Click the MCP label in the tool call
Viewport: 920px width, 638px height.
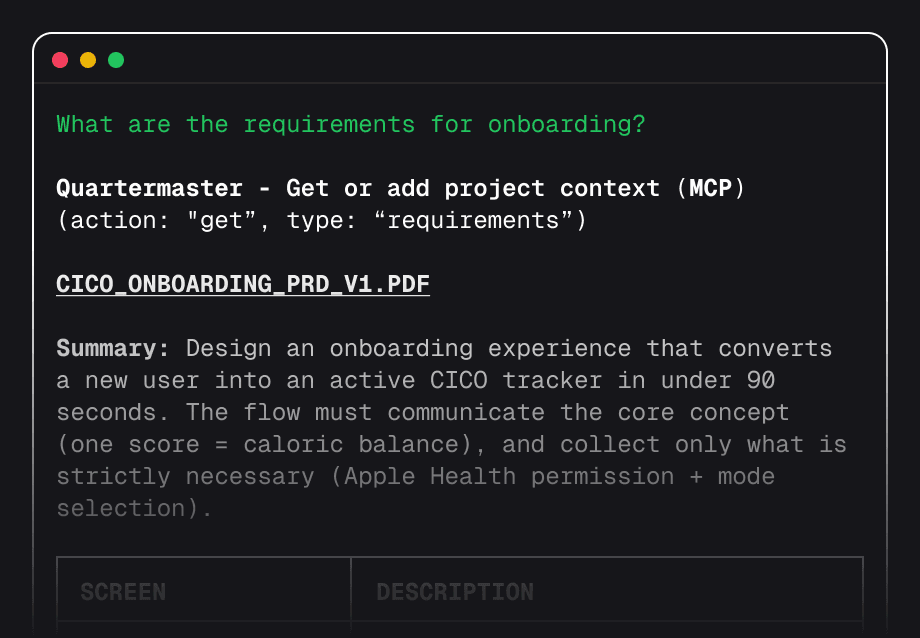(710, 188)
